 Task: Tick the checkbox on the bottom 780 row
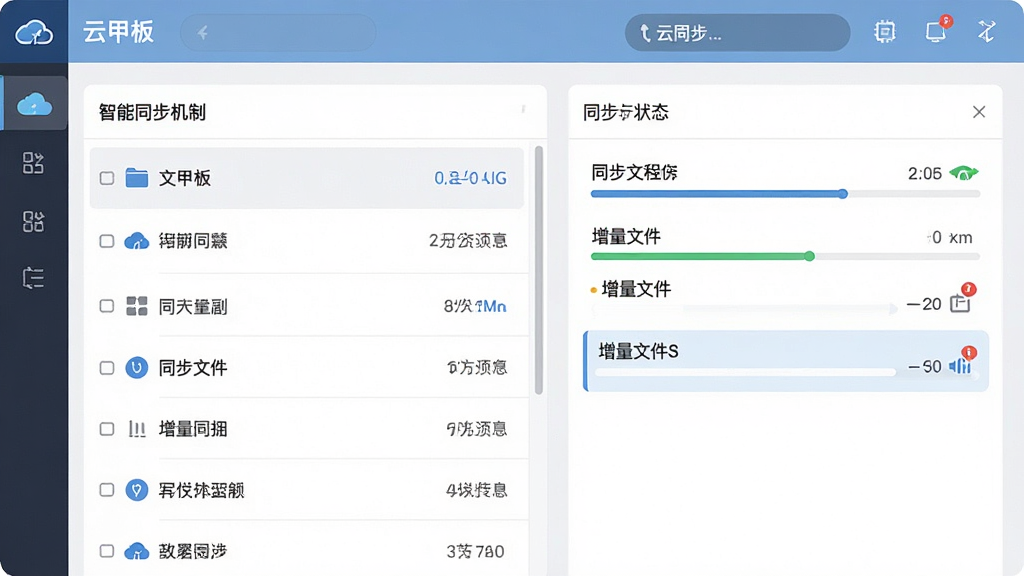click(107, 551)
